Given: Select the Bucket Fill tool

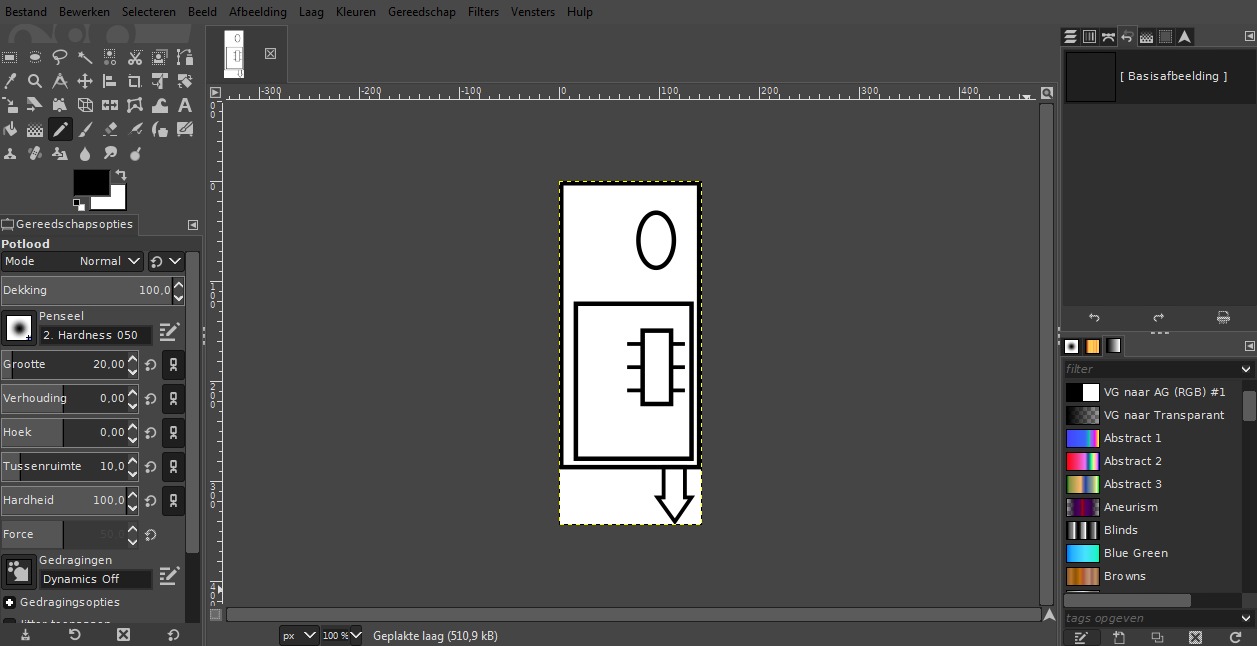Looking at the screenshot, I should [x=10, y=129].
